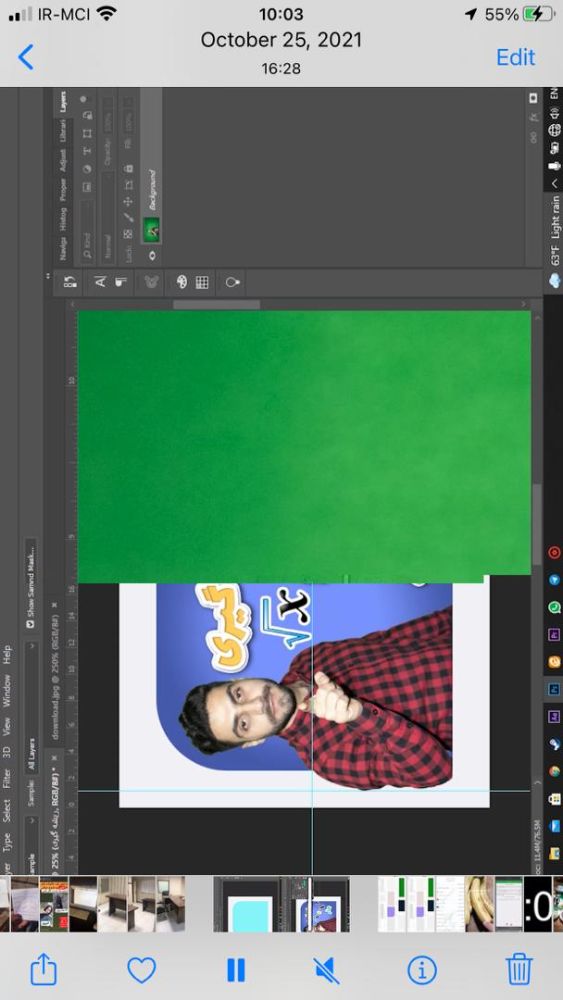Lock all with the padlock icon
Viewport: 563px width, 1000px height.
[x=129, y=168]
